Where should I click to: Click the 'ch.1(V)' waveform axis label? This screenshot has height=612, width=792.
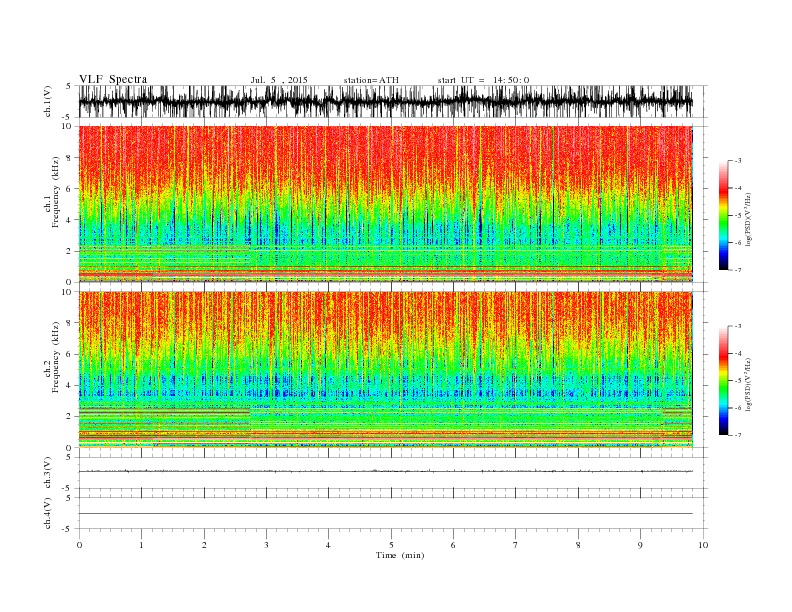pos(48,101)
